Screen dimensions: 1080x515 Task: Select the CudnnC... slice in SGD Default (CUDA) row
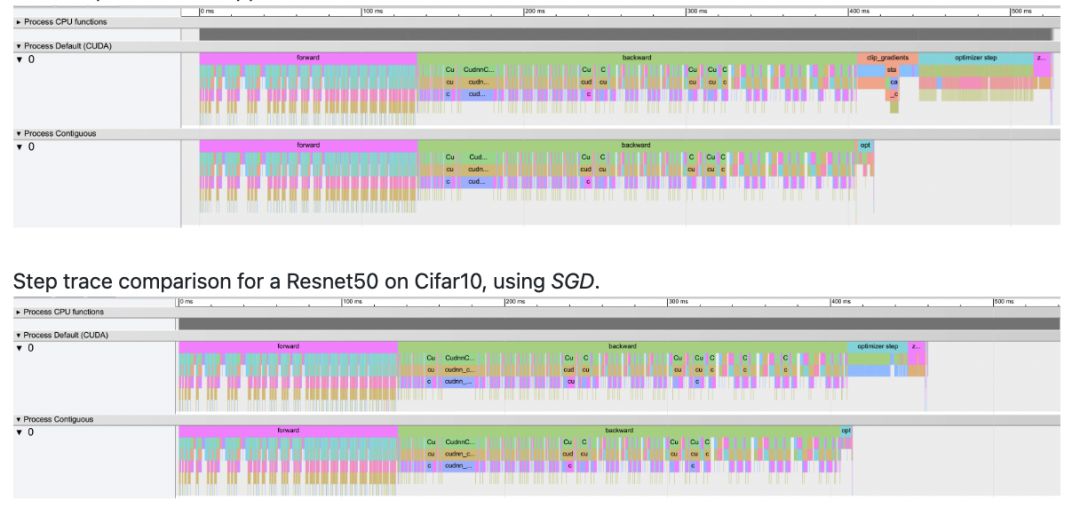point(459,359)
